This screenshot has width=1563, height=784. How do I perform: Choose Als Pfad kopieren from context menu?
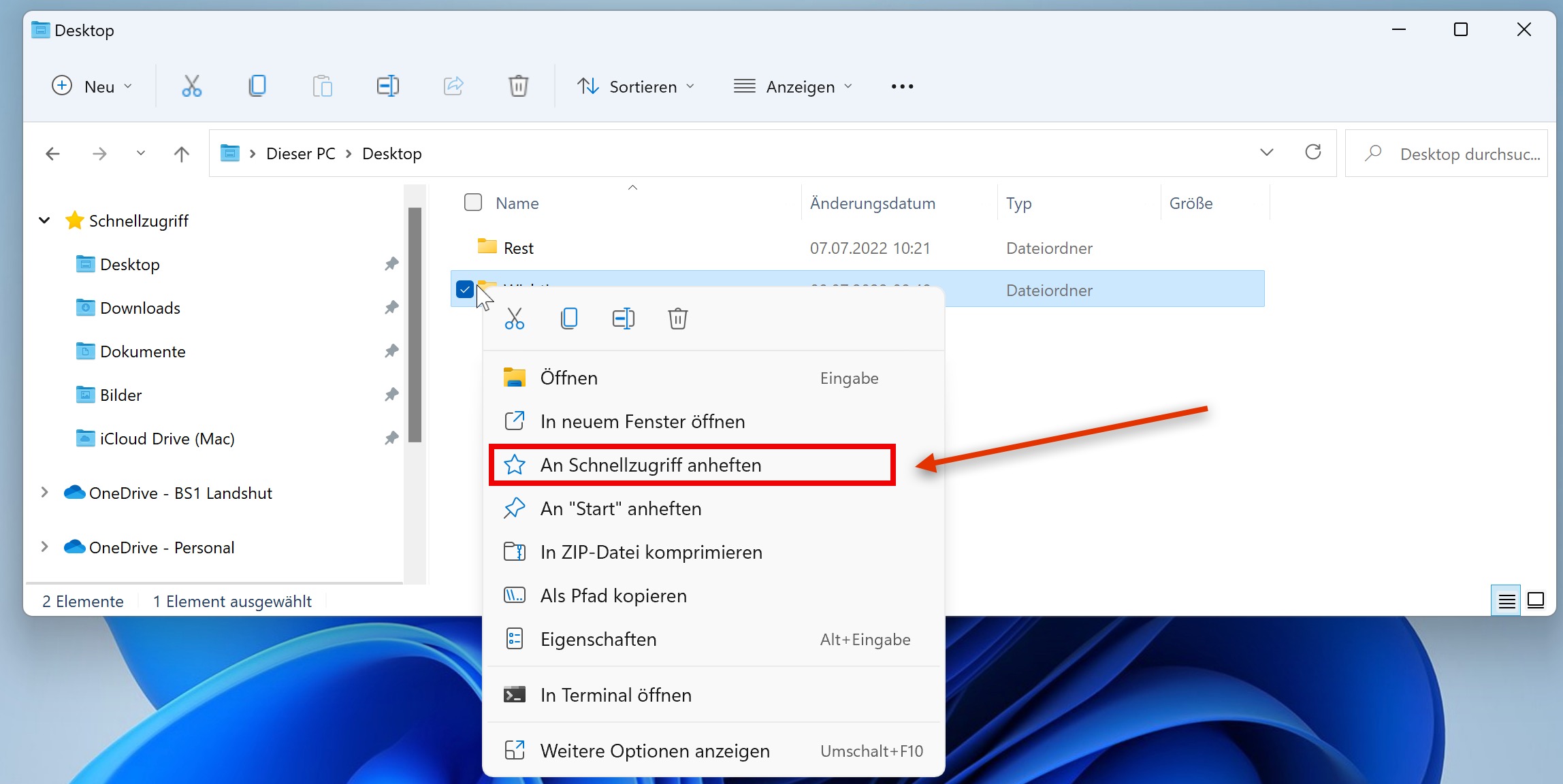[613, 595]
